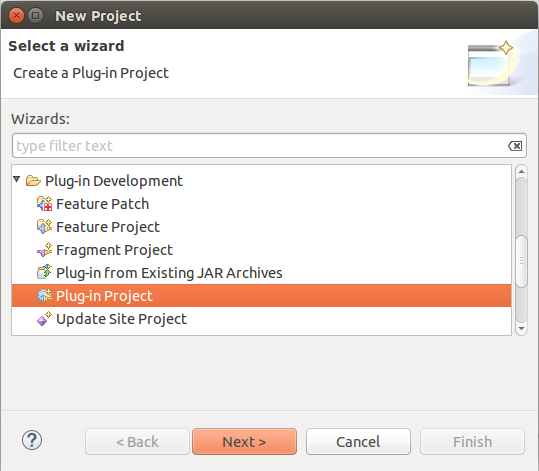Click the Fragment Project puzzle icon

(x=44, y=250)
